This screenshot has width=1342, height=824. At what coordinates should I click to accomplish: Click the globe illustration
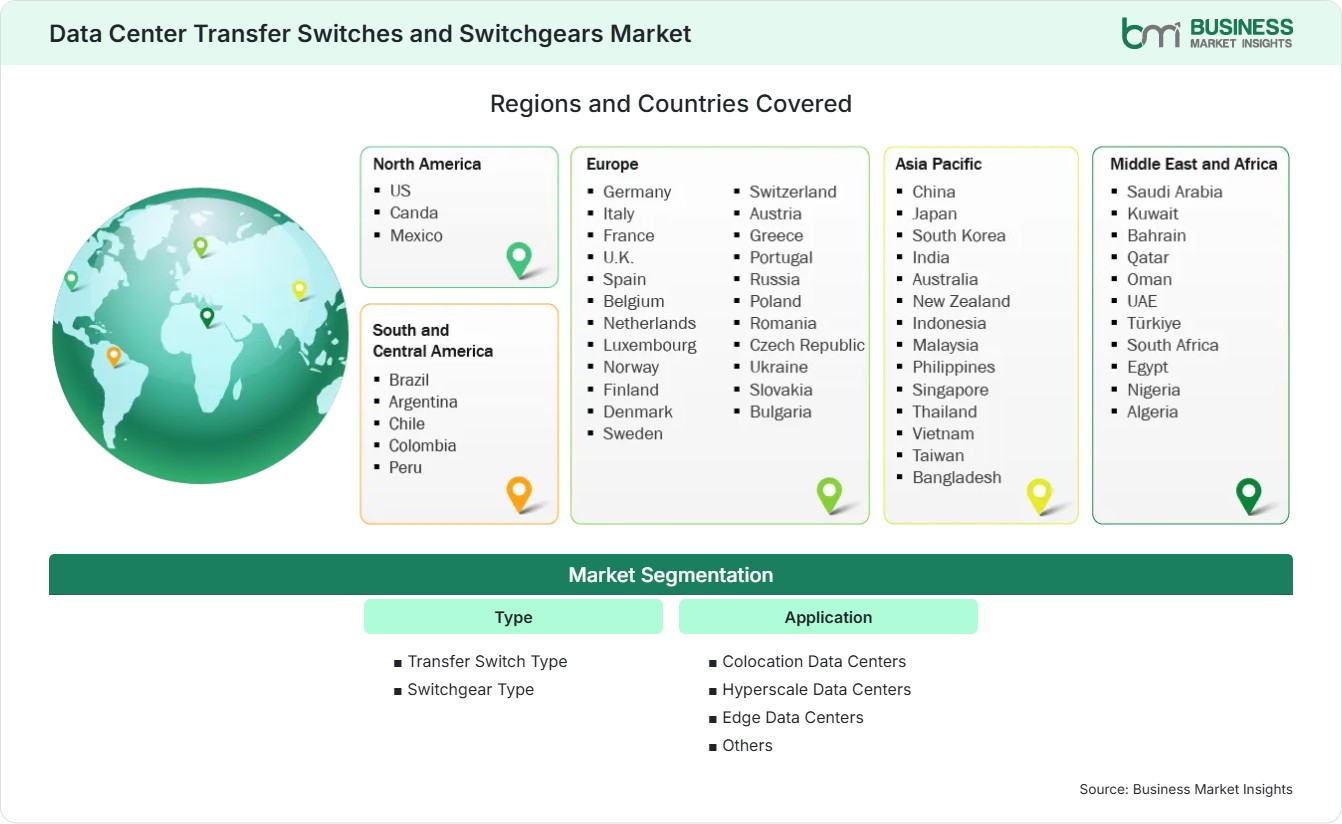200,336
